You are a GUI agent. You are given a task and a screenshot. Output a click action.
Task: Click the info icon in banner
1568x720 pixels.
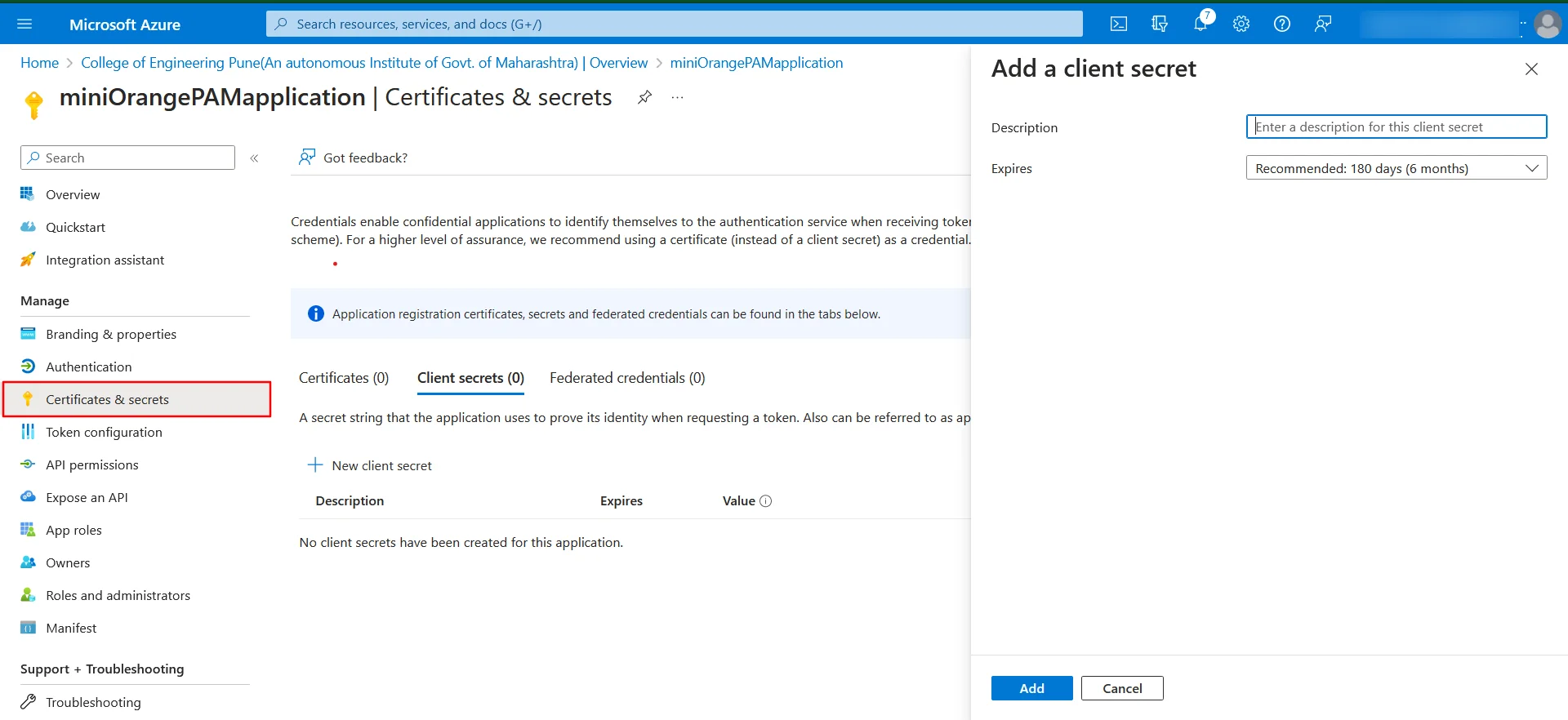tap(316, 314)
